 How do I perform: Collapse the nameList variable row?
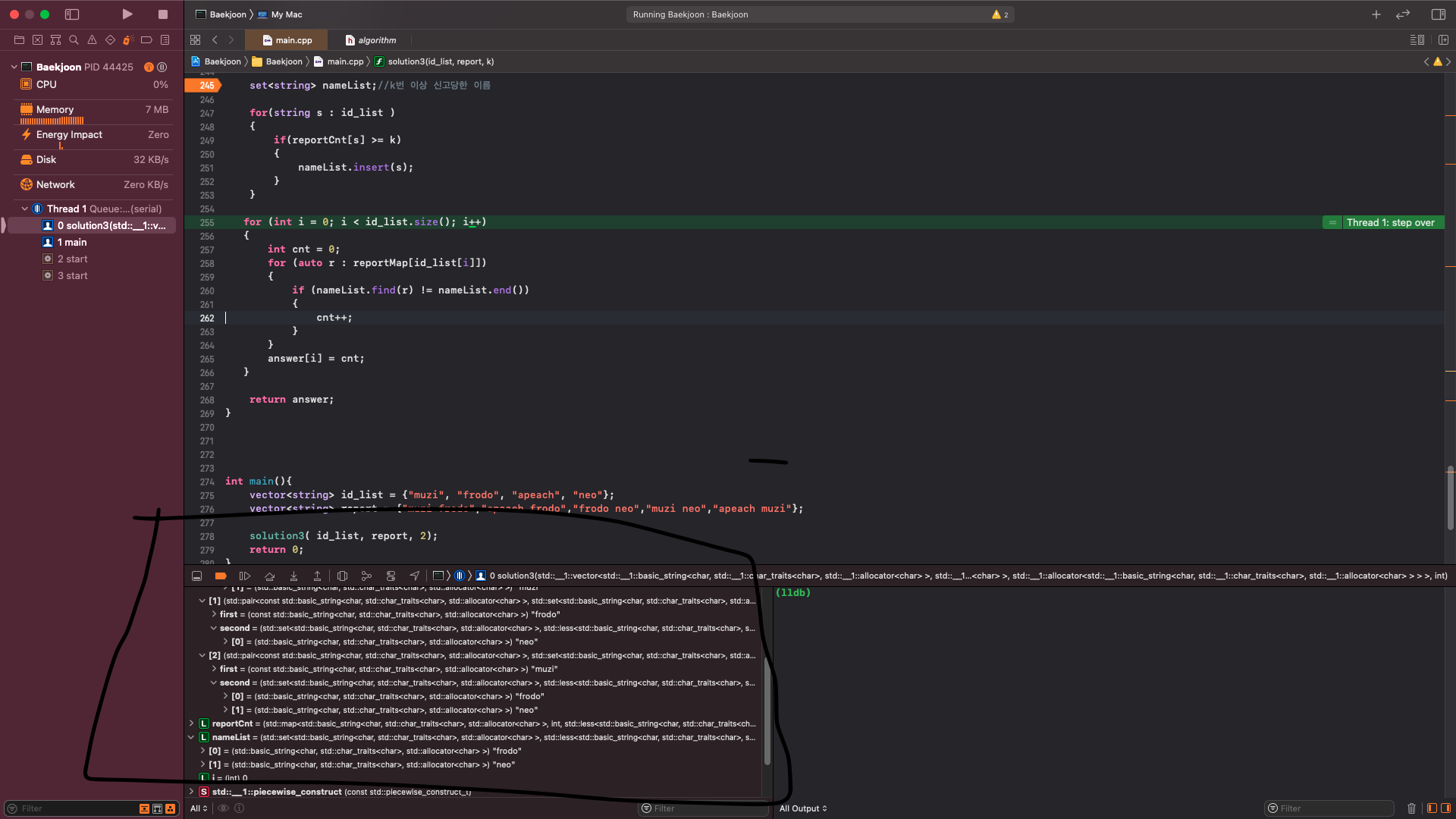(x=191, y=737)
